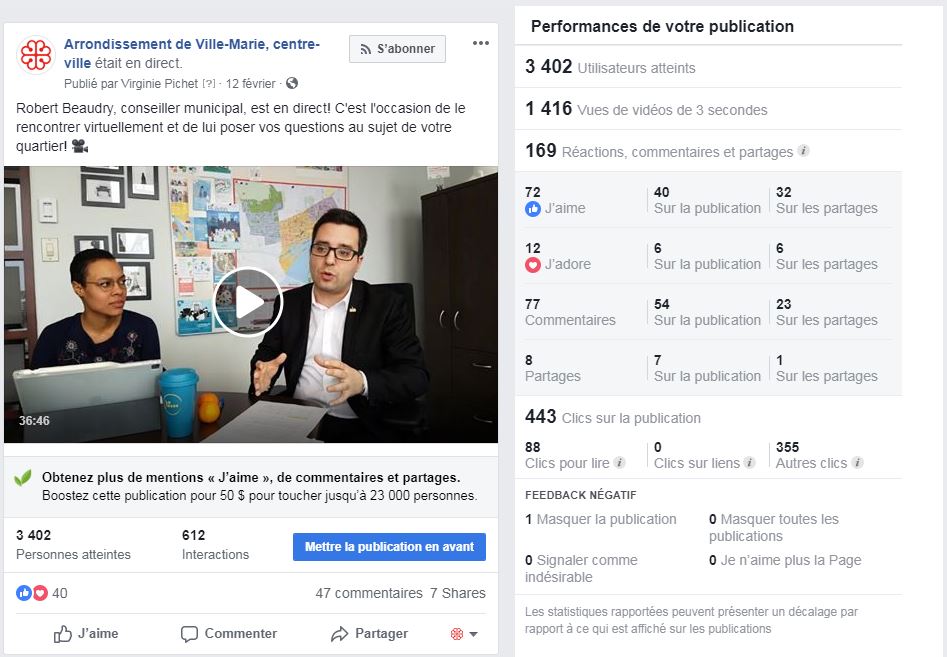
Task: Click the Partager share button
Action: 370,633
